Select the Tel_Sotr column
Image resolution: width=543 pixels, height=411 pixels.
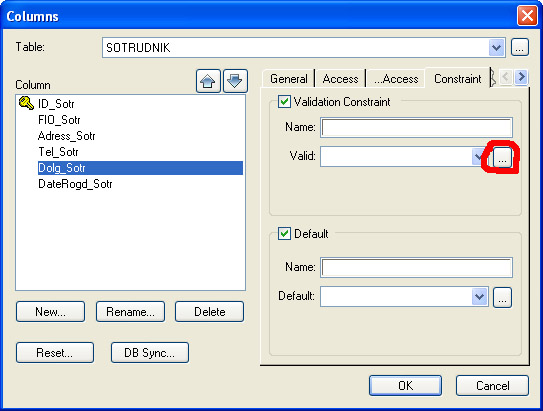58,152
